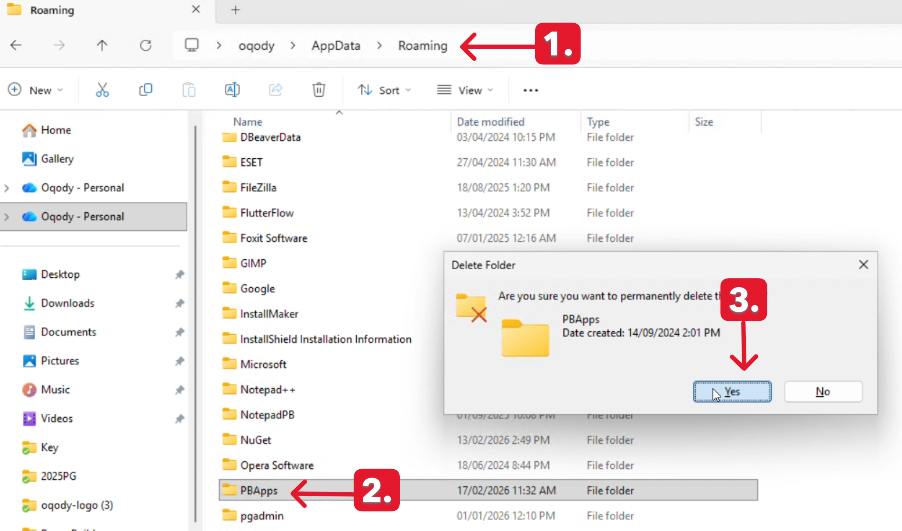This screenshot has height=531, width=902.
Task: Confirm deletion by clicking Yes
Action: (x=732, y=392)
